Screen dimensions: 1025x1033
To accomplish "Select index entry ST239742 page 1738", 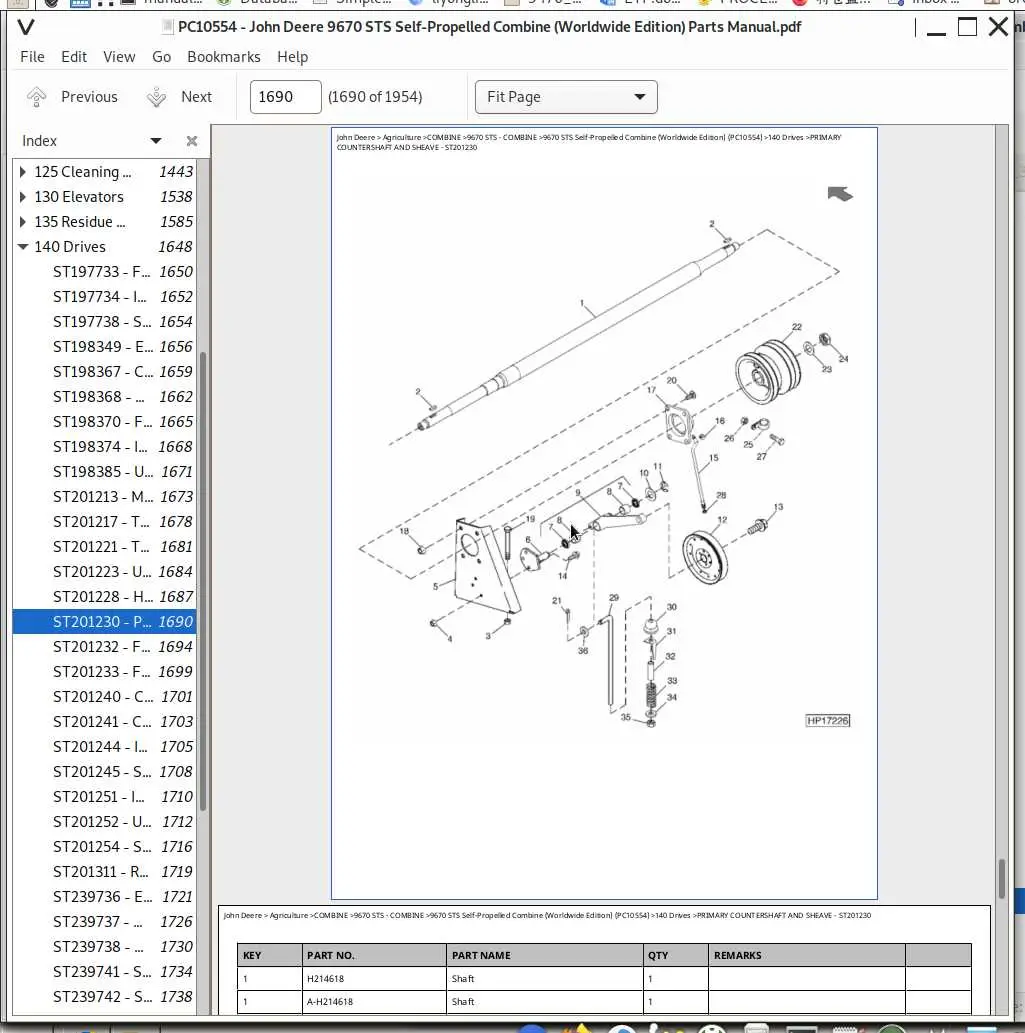I will pos(104,997).
